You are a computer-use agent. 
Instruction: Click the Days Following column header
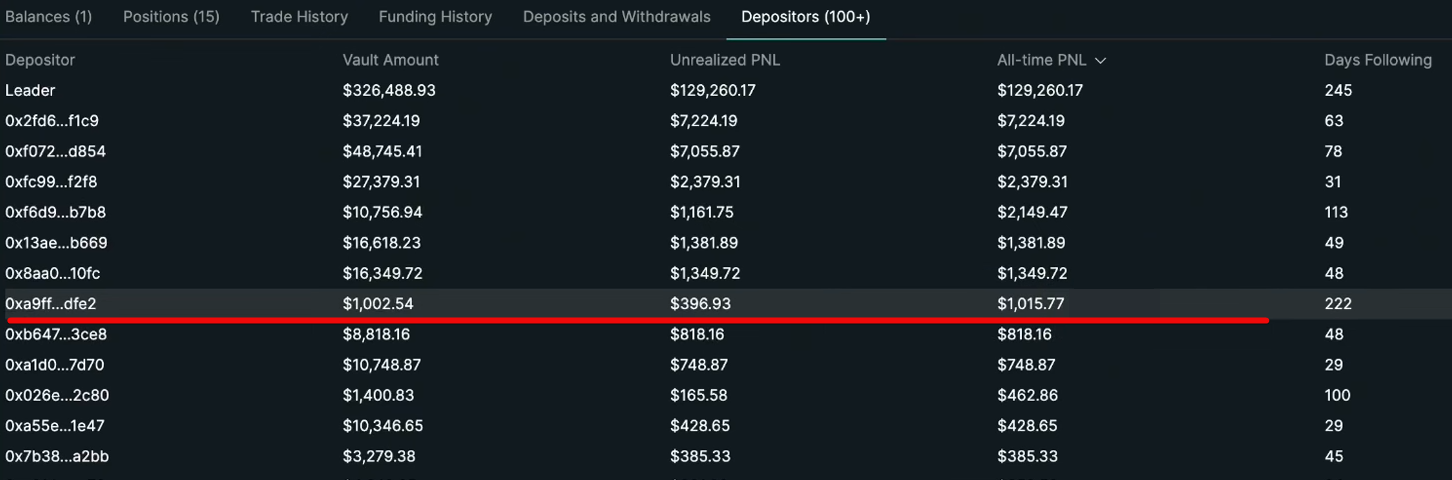[x=1377, y=60]
